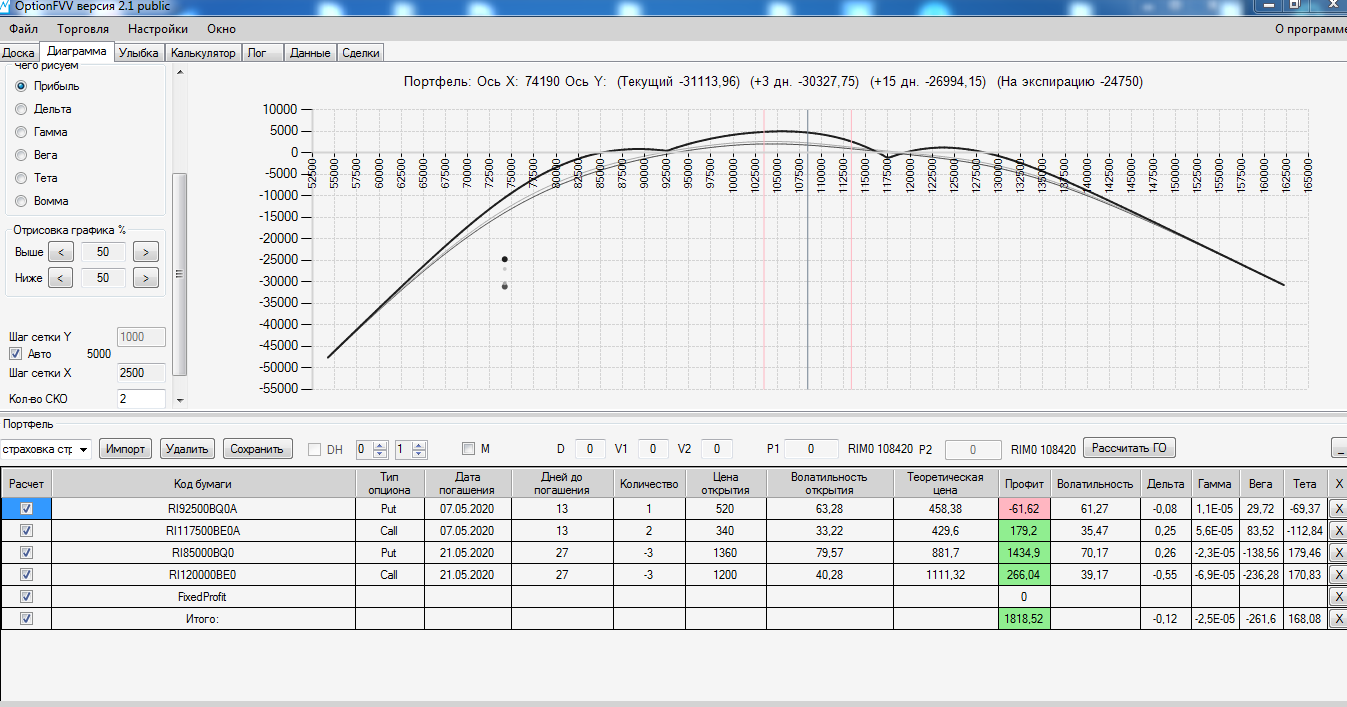Toggle Расчет checkbox for RI85000BQ0
This screenshot has height=707, width=1347.
26,552
